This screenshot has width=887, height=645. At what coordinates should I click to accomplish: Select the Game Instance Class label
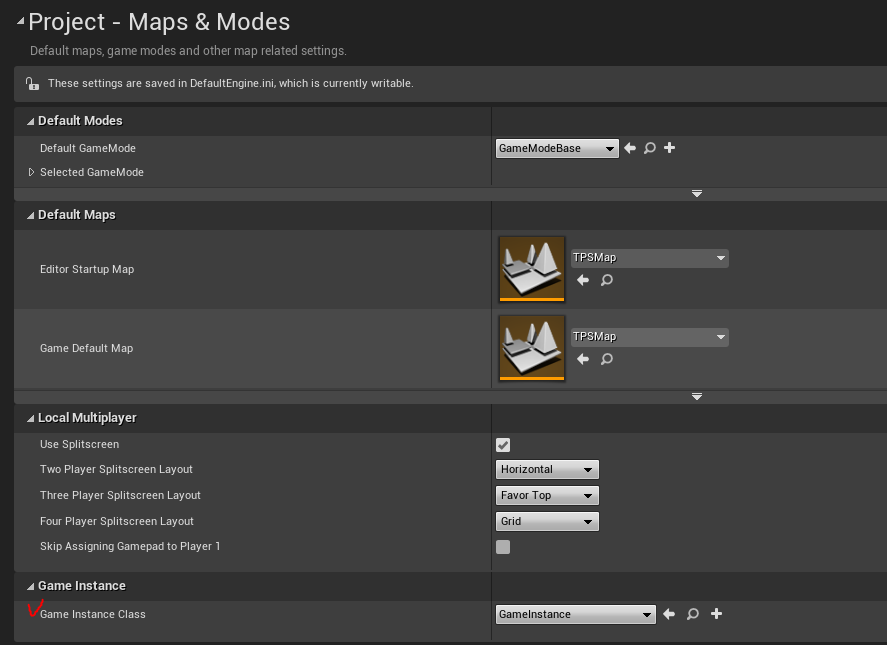[x=93, y=614]
